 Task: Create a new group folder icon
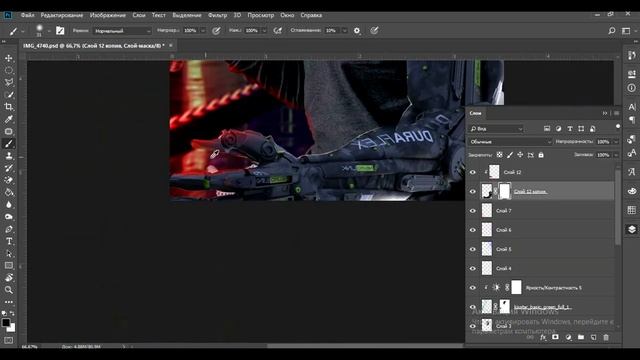click(x=581, y=337)
